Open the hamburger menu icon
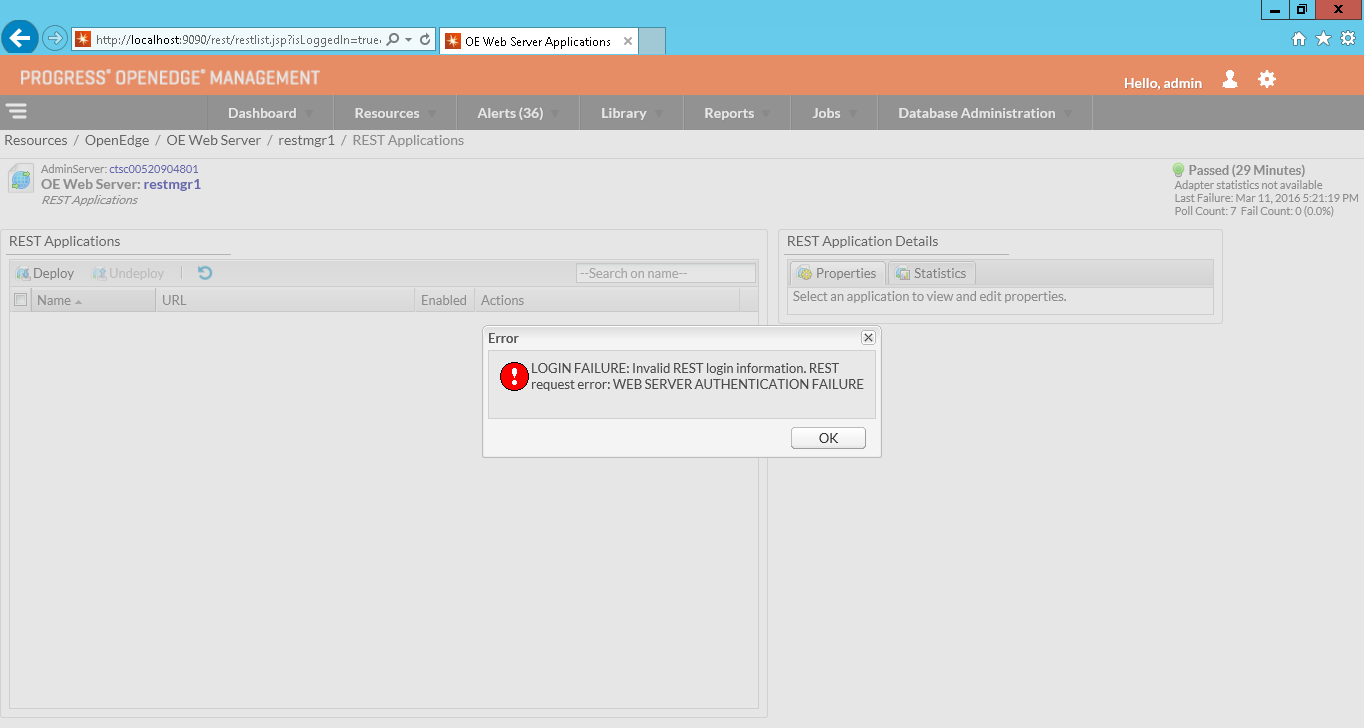Viewport: 1364px width, 728px height. (x=16, y=112)
